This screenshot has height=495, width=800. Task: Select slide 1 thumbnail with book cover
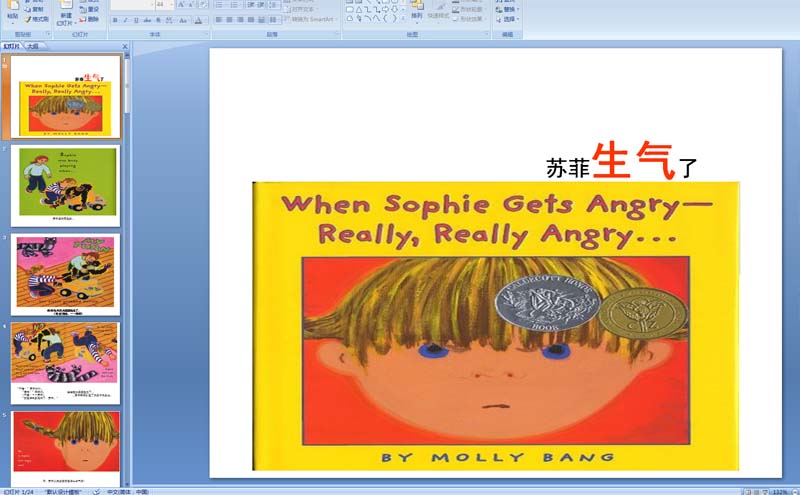pyautogui.click(x=65, y=97)
